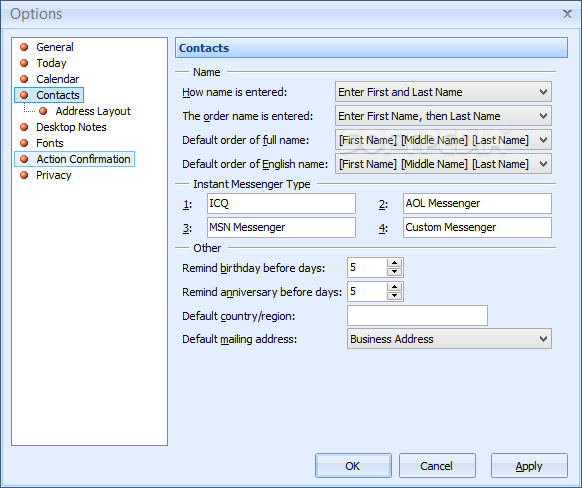
Task: Click the Default country/region text field
Action: (x=417, y=316)
